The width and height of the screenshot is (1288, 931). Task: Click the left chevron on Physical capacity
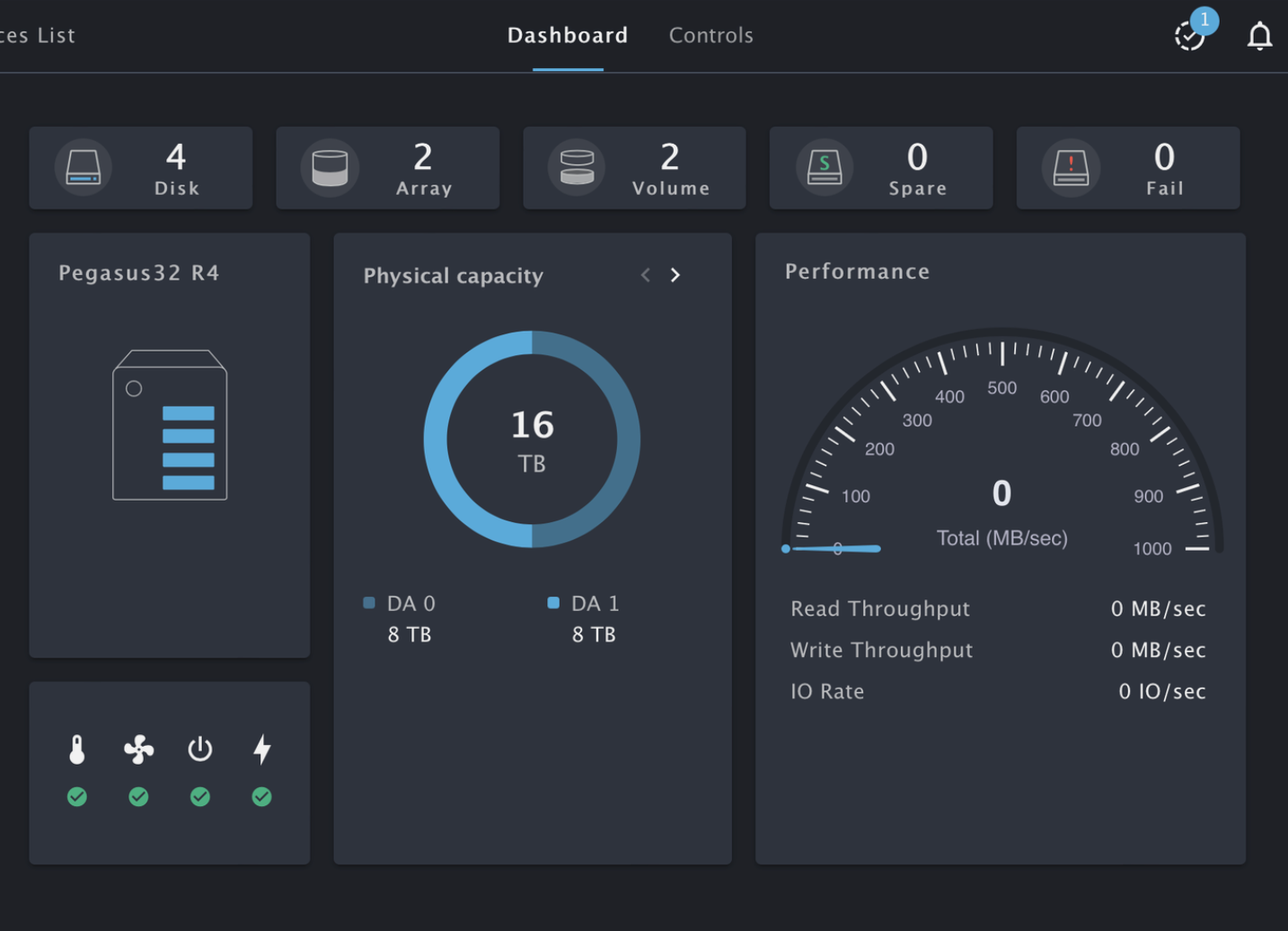pyautogui.click(x=645, y=275)
